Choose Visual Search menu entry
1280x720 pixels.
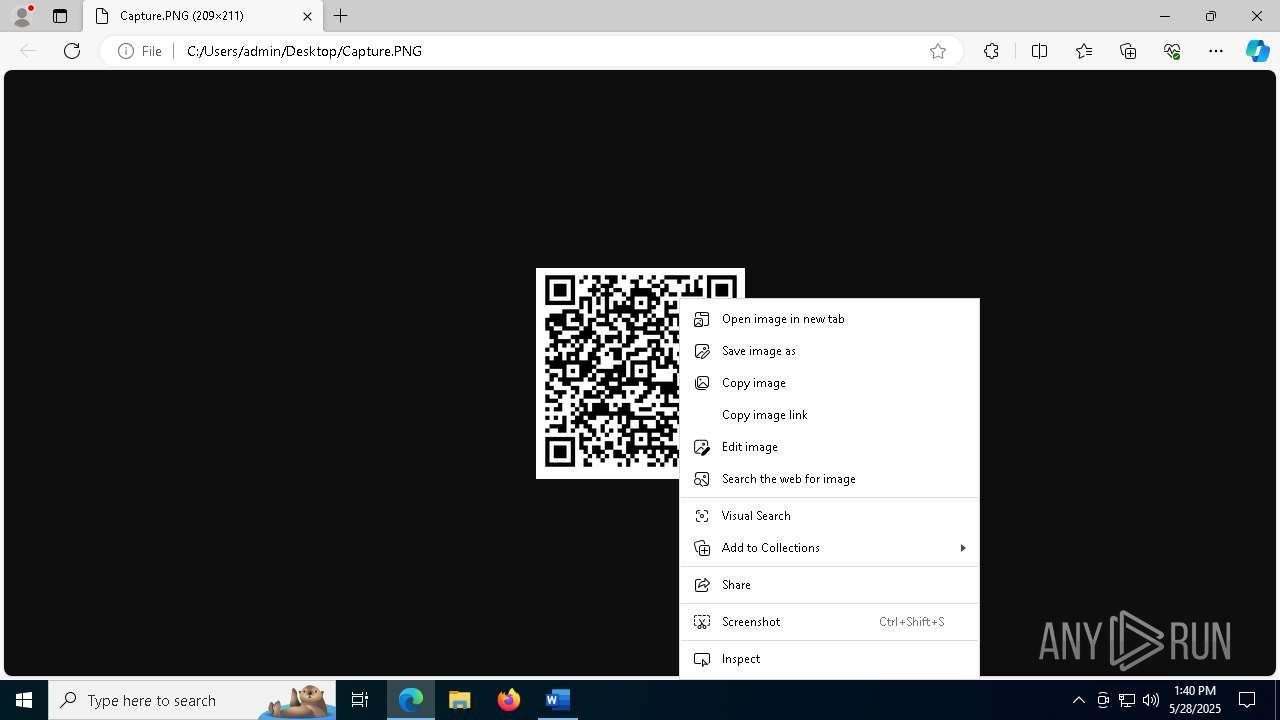click(x=829, y=516)
